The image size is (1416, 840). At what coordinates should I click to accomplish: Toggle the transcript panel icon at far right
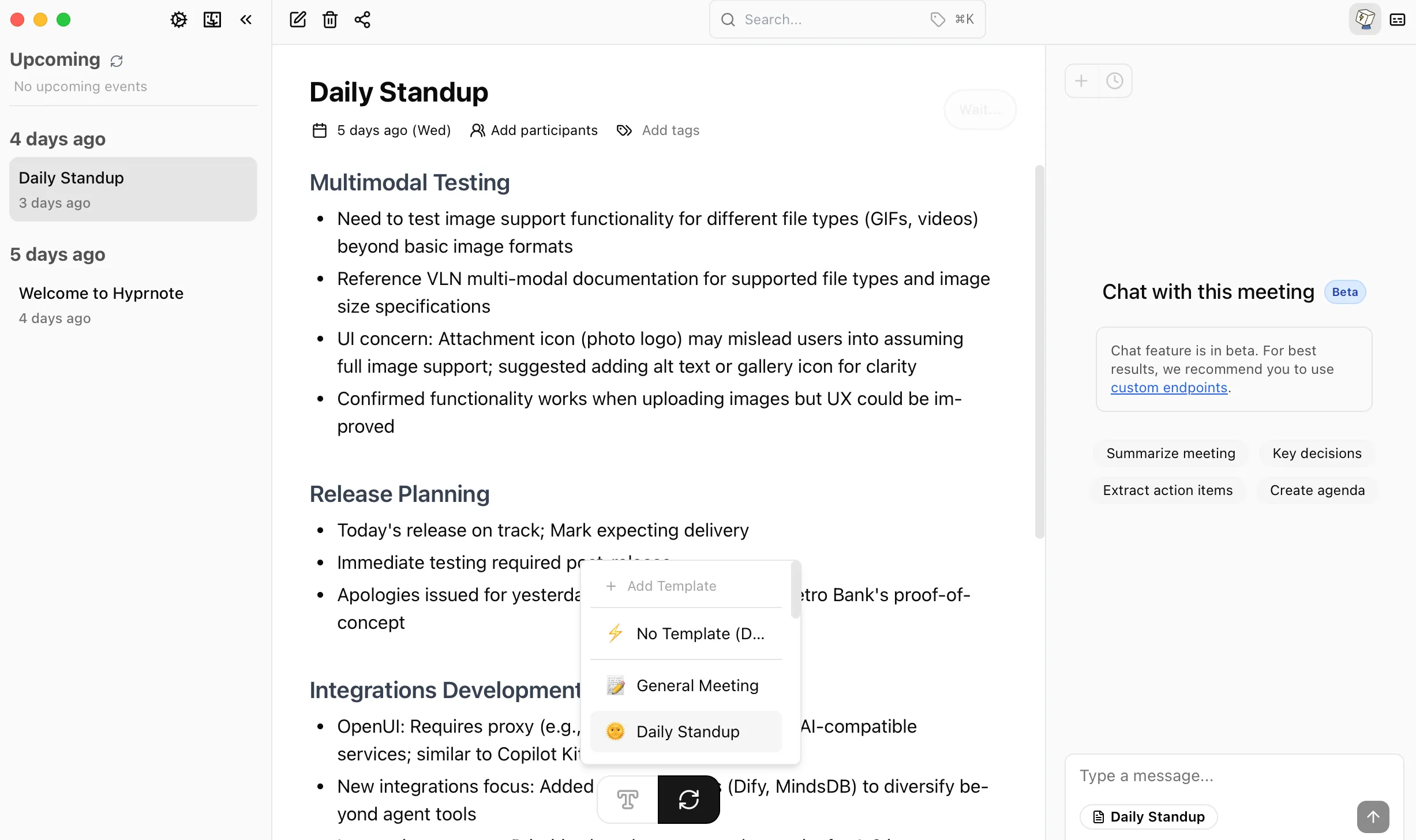[1398, 20]
